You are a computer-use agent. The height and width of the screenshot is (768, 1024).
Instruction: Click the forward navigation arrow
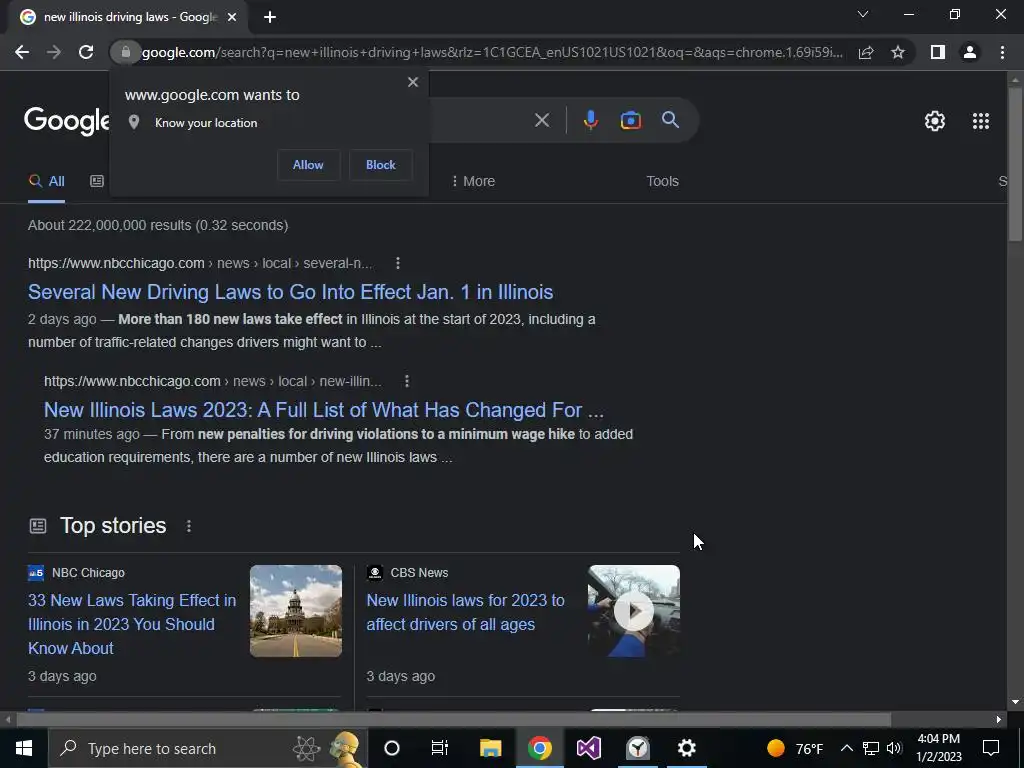(x=54, y=52)
